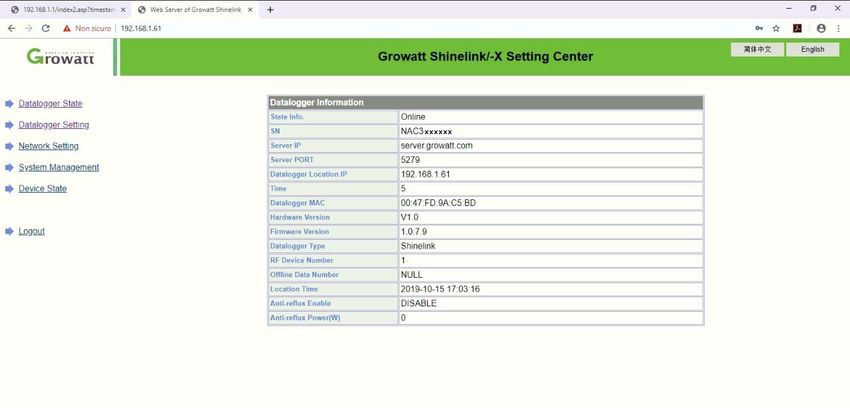This screenshot has height=408, width=850.
Task: Click the arrow icon beside Logout
Action: [x=9, y=232]
